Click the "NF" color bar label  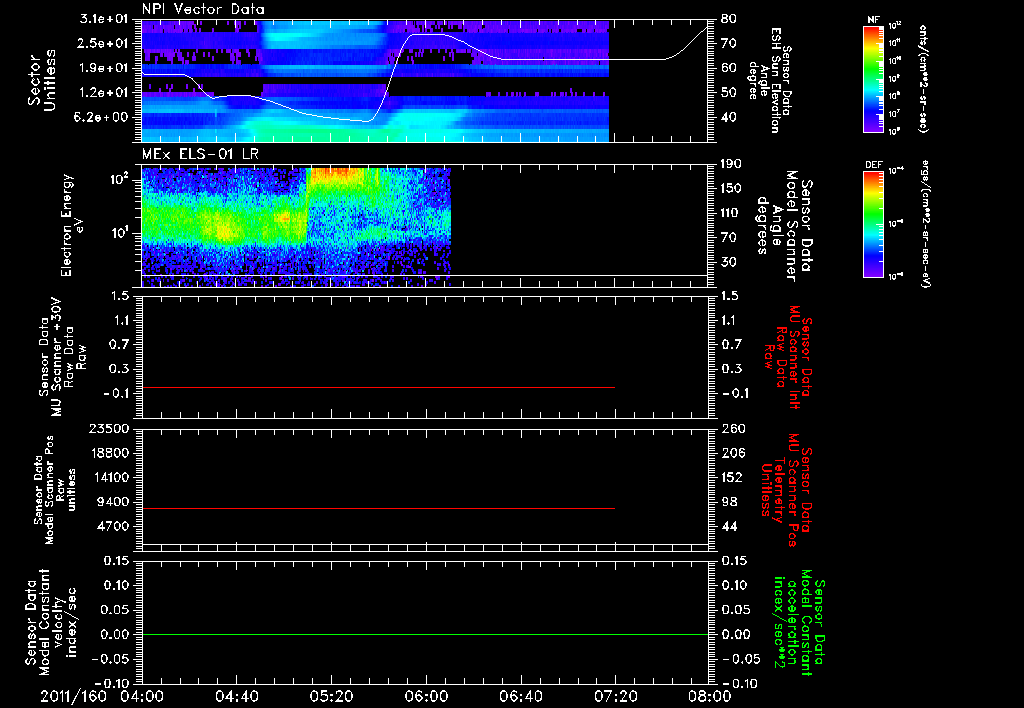click(874, 20)
